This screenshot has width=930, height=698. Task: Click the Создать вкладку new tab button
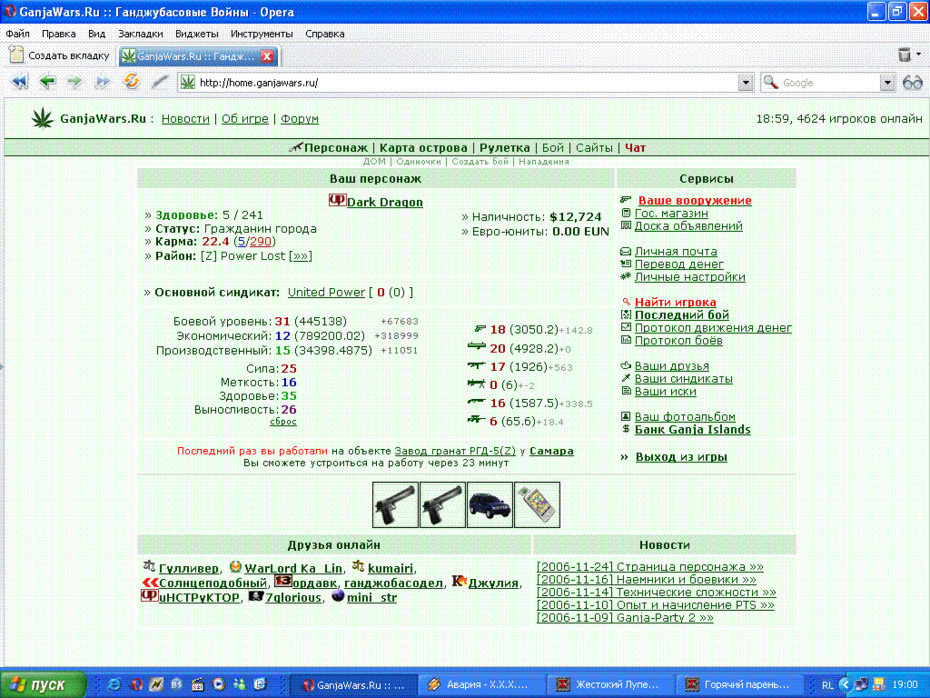click(x=60, y=56)
